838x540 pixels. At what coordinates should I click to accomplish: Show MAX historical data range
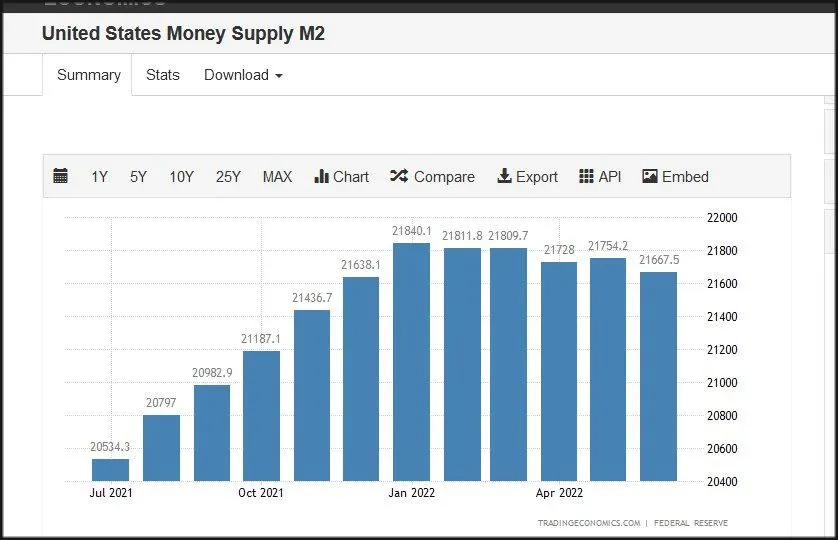pyautogui.click(x=277, y=177)
